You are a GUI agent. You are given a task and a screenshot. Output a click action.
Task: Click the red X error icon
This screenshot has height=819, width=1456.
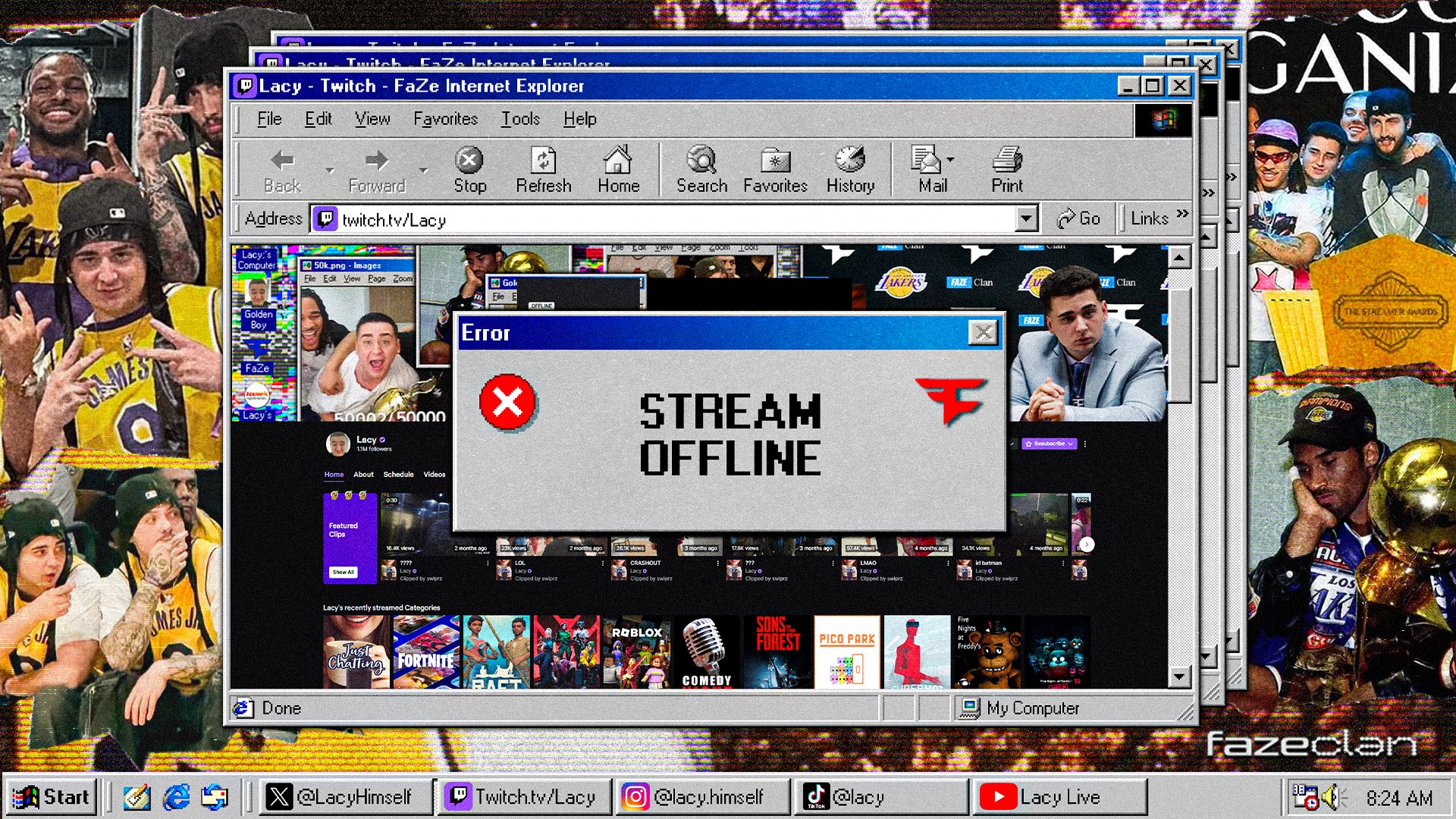point(507,402)
